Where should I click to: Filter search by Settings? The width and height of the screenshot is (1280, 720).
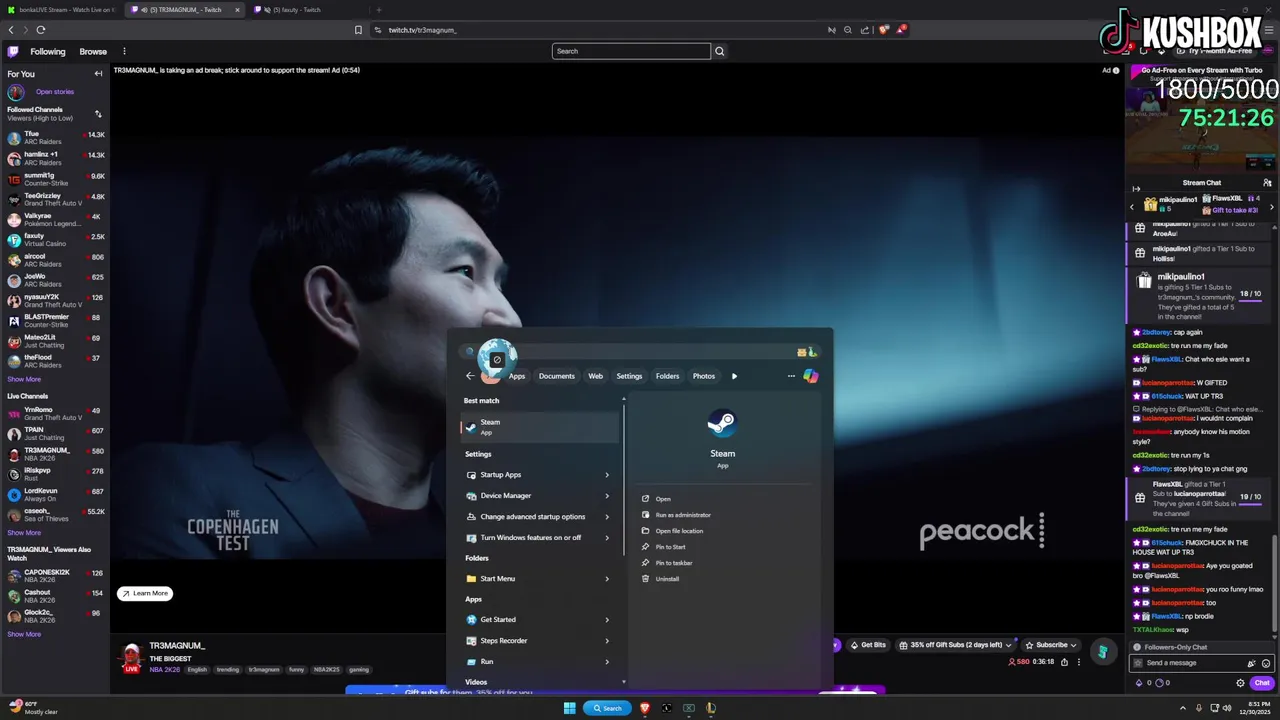[629, 376]
